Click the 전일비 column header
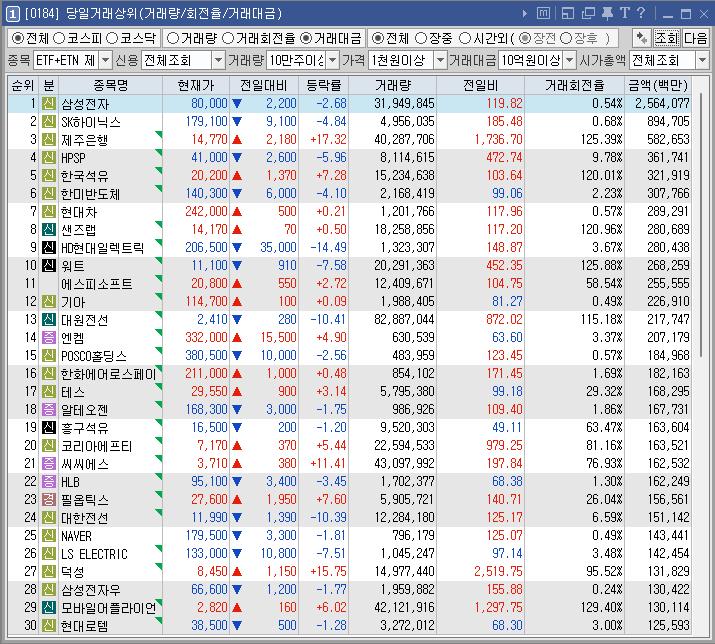This screenshot has width=715, height=644. tap(480, 85)
